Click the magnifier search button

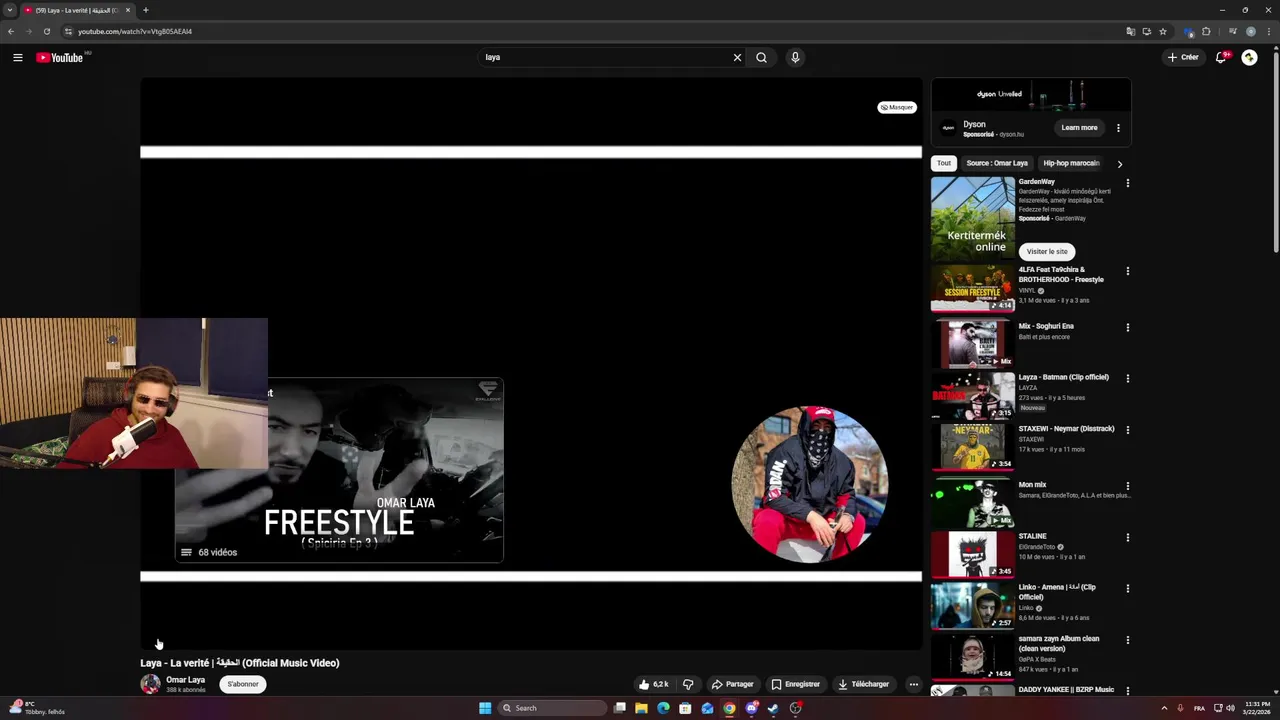pos(762,57)
